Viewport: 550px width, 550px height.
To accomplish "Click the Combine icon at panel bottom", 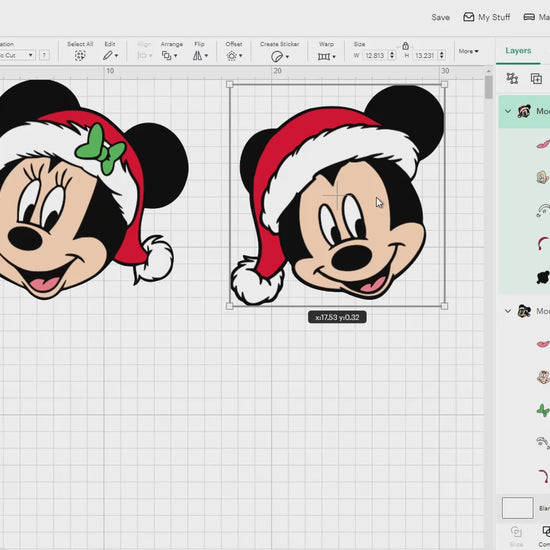I will [546, 532].
